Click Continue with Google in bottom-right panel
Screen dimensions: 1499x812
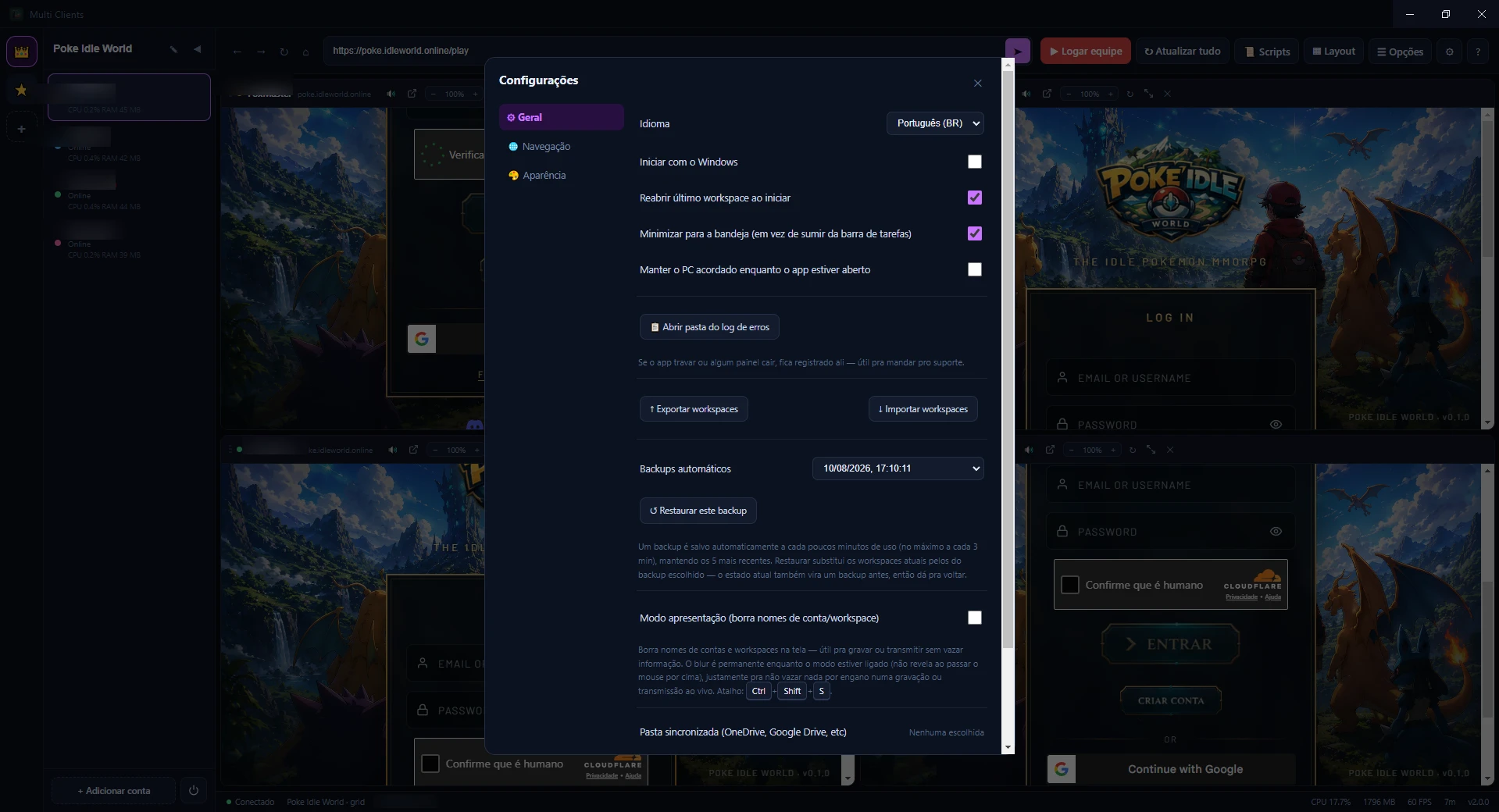(x=1171, y=769)
